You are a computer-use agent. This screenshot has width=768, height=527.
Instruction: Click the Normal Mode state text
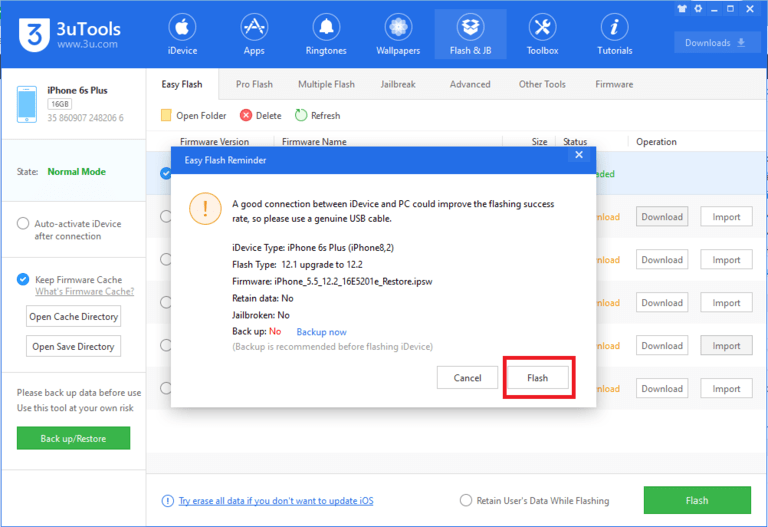[x=76, y=171]
